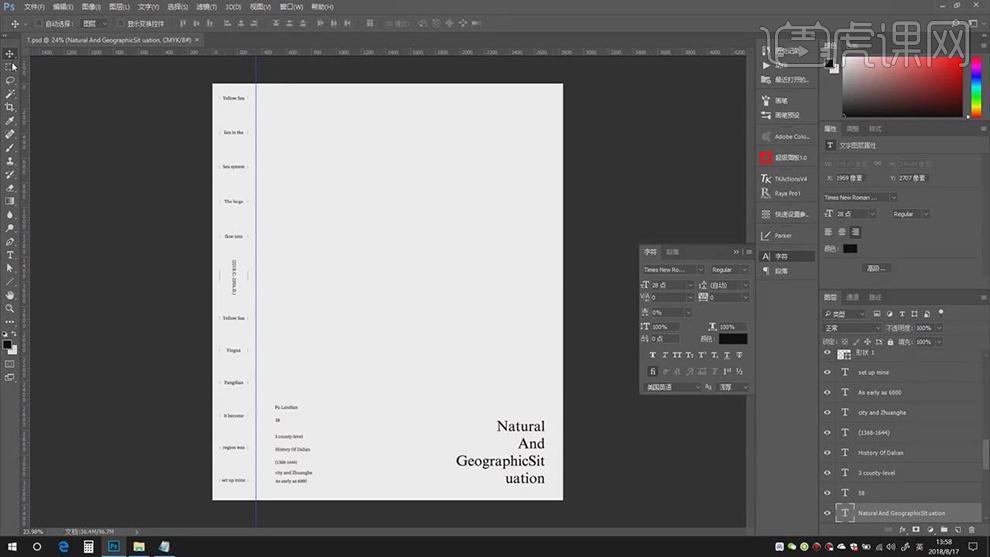Hide the '(1368-1644)' layer

pos(827,433)
